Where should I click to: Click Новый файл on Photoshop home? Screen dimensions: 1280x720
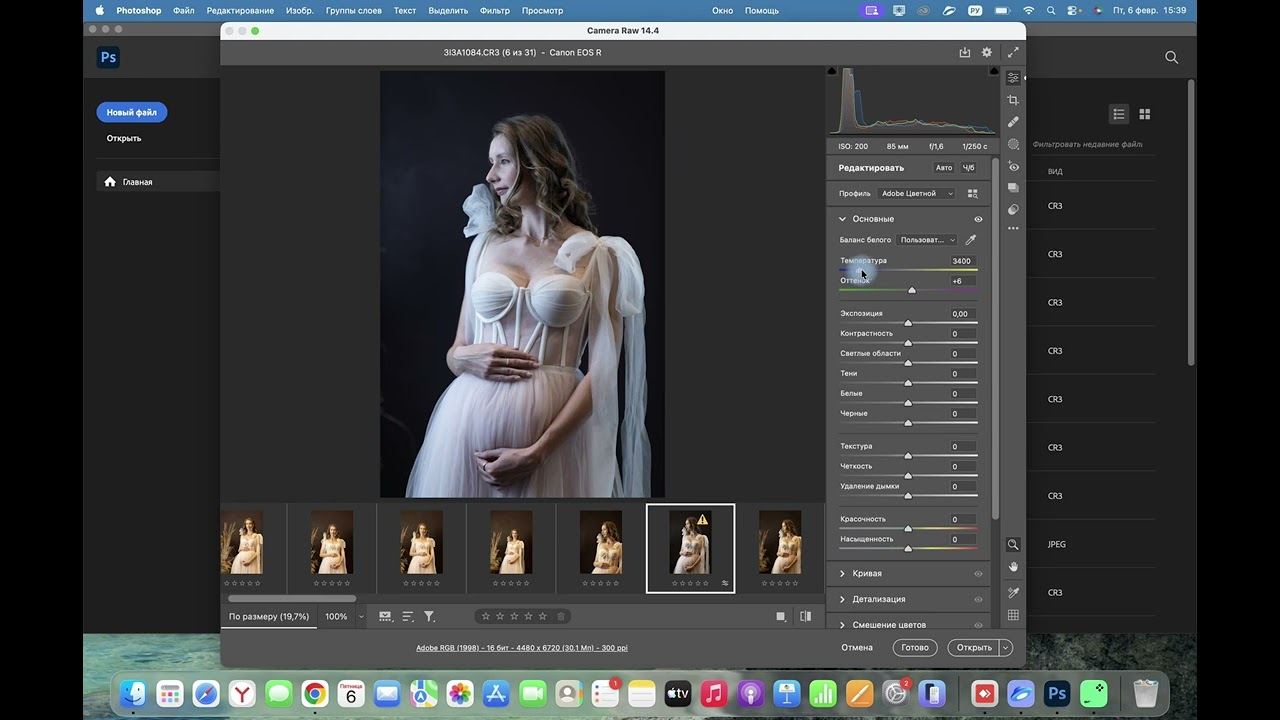pos(132,113)
